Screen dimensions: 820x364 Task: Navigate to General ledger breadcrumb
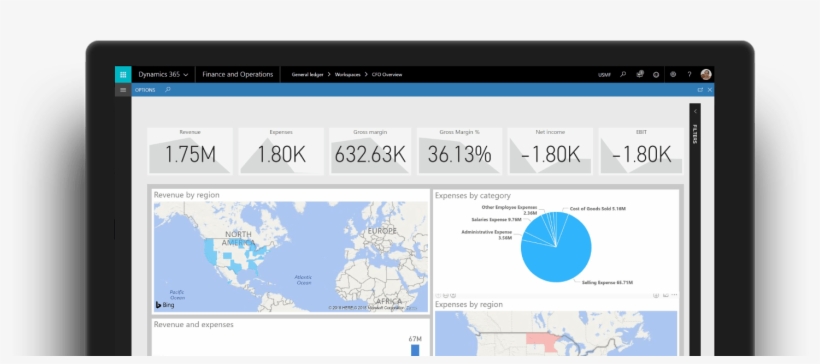307,75
